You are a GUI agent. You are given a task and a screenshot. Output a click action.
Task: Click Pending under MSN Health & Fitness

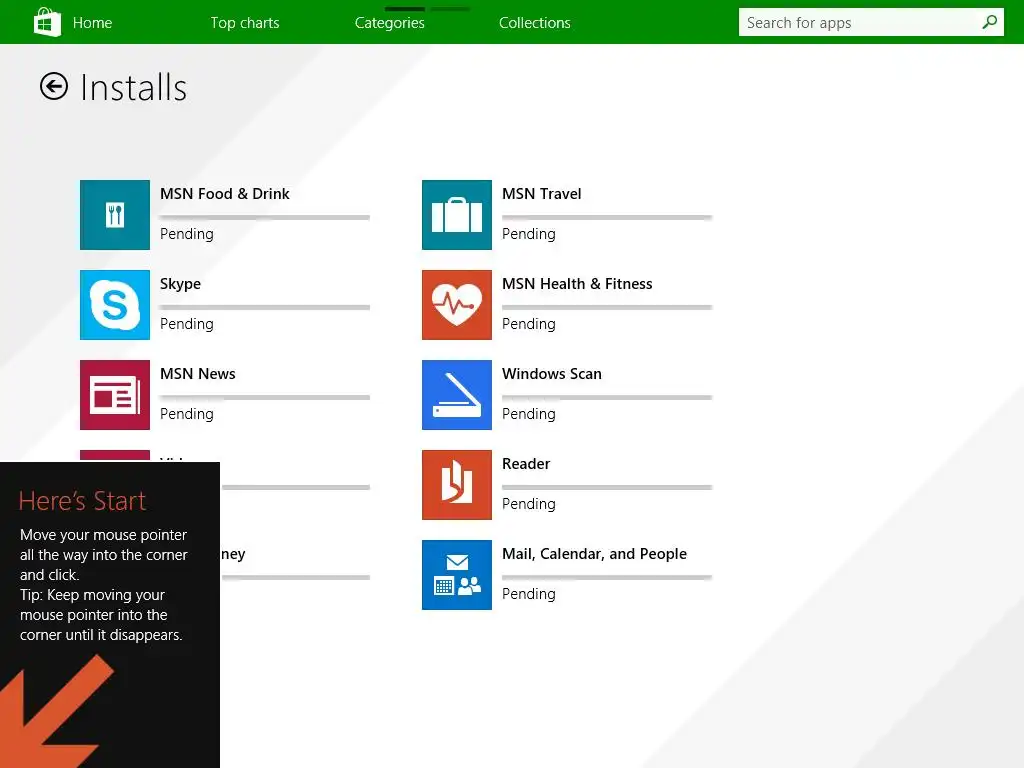click(528, 325)
